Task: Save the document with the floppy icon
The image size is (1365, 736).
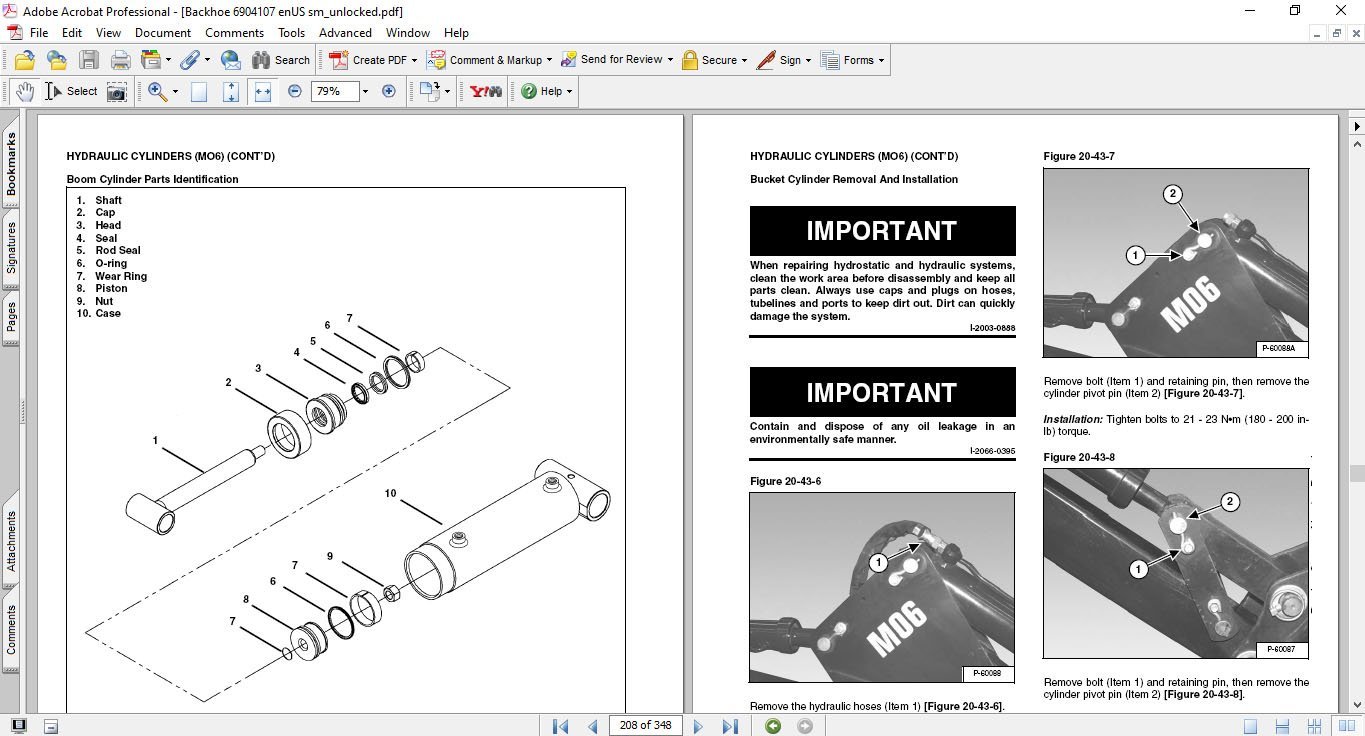Action: coord(89,60)
